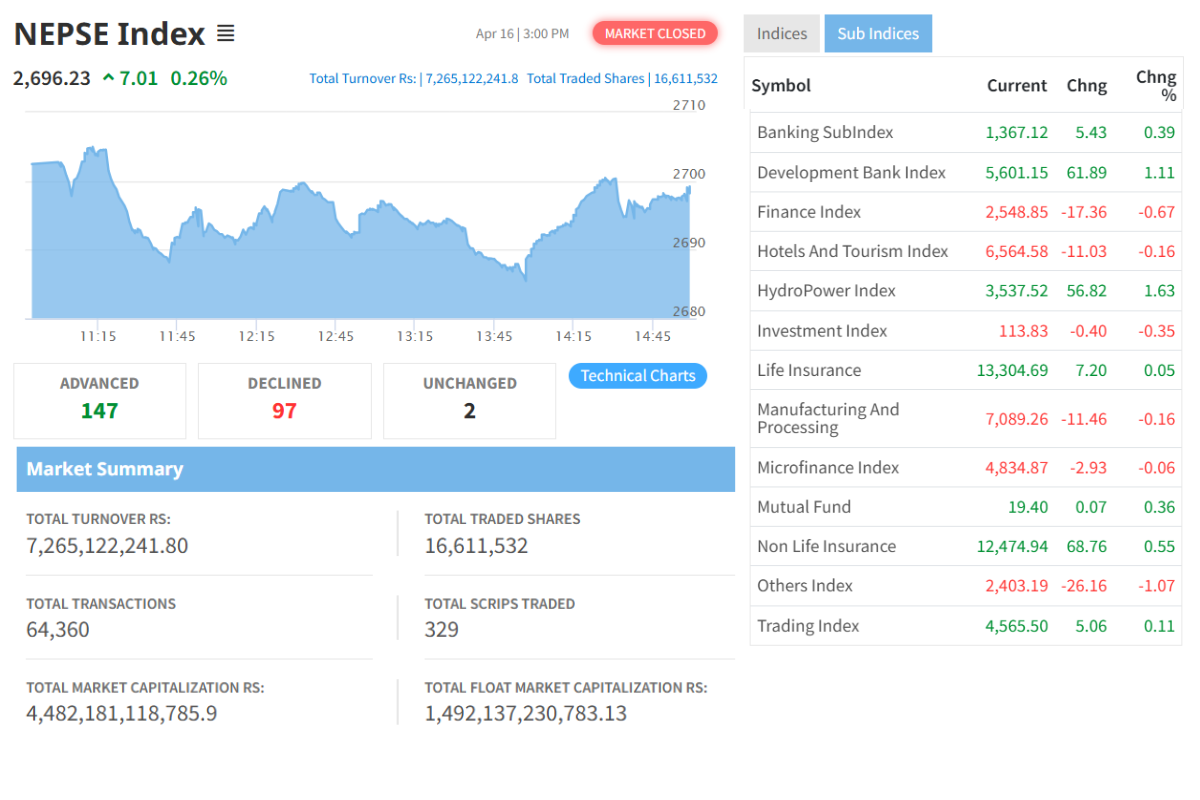Click the Development Bank change 61.89

(x=1087, y=172)
